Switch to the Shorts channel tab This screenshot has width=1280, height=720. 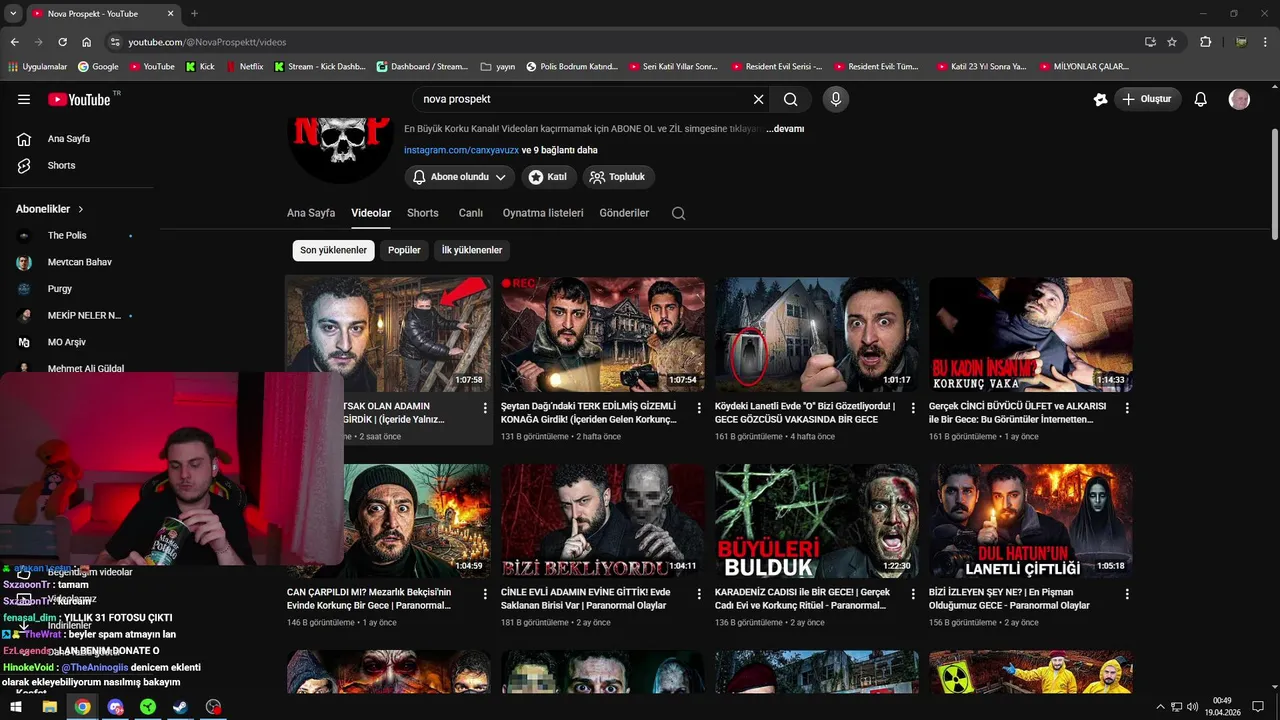click(423, 213)
